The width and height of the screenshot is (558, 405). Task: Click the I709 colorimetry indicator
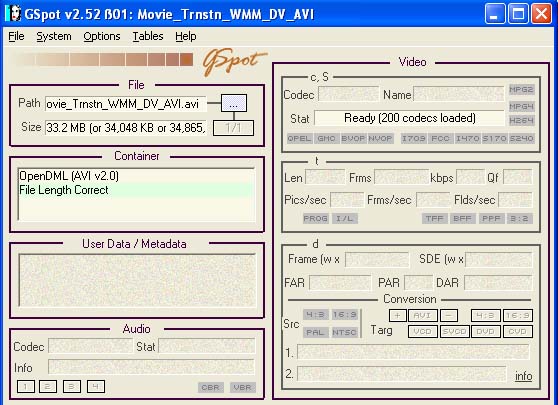tap(413, 138)
